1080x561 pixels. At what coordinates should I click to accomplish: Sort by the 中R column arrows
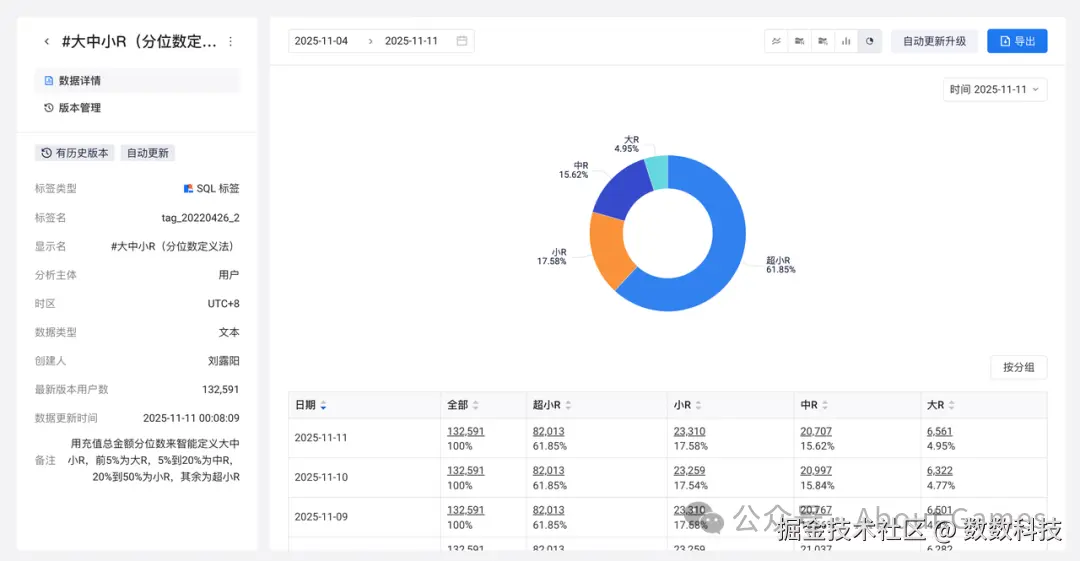825,405
